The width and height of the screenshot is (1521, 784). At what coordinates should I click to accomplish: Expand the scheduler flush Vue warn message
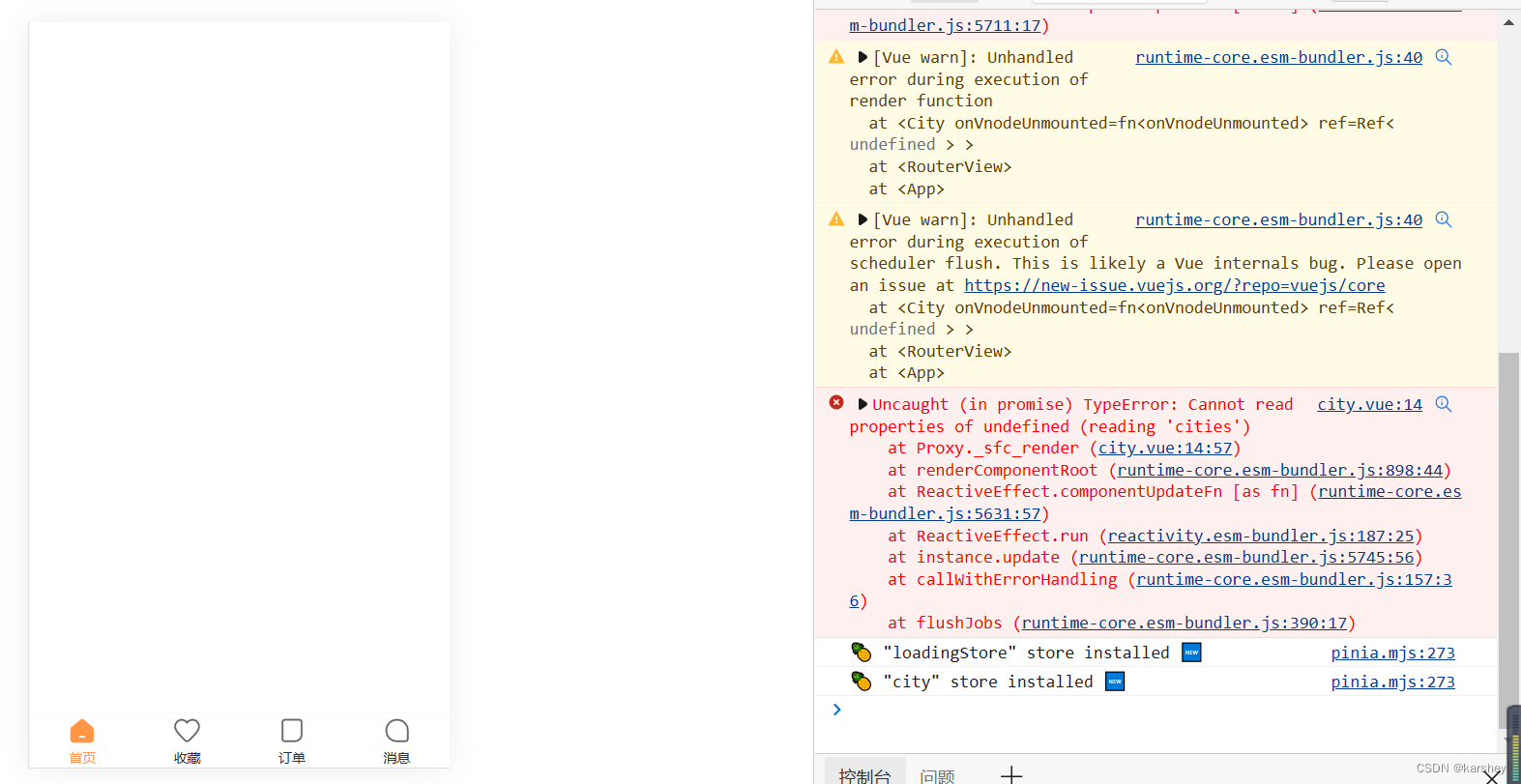863,220
